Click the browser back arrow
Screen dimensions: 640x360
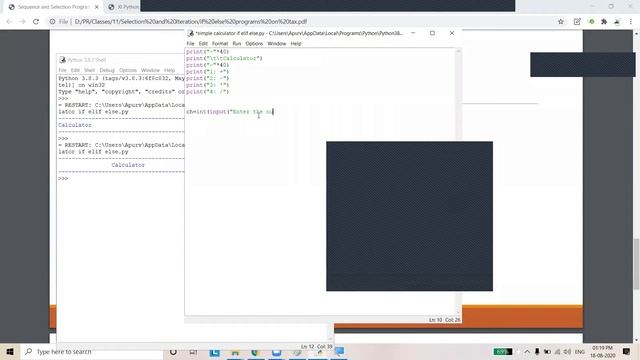point(9,22)
